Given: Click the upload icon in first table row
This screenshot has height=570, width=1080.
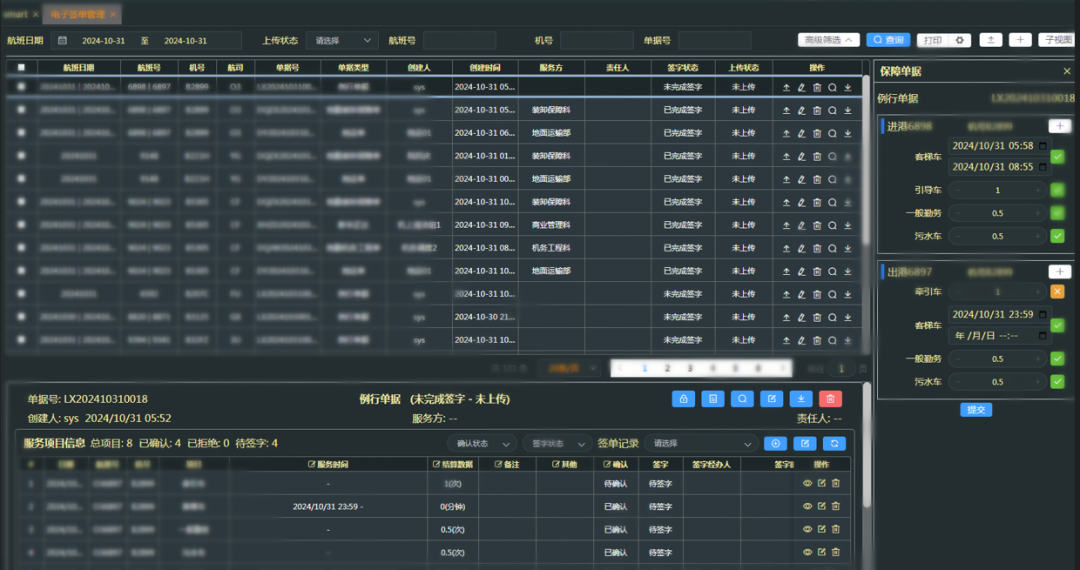Looking at the screenshot, I should coord(786,87).
